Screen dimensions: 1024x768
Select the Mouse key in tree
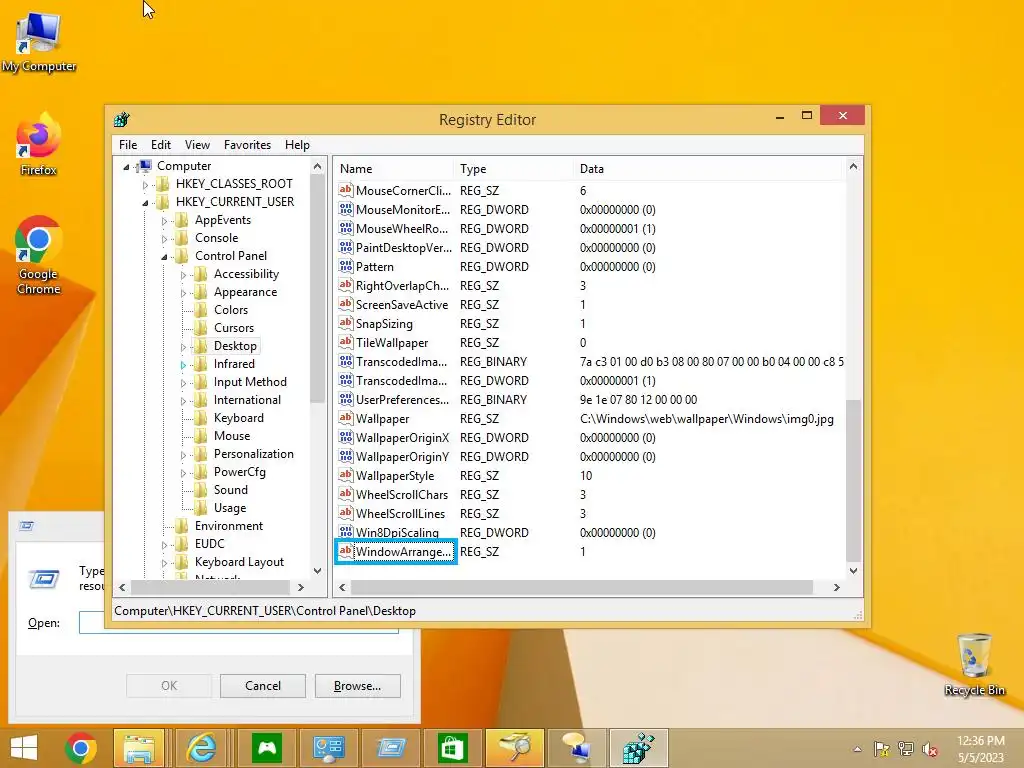[232, 436]
